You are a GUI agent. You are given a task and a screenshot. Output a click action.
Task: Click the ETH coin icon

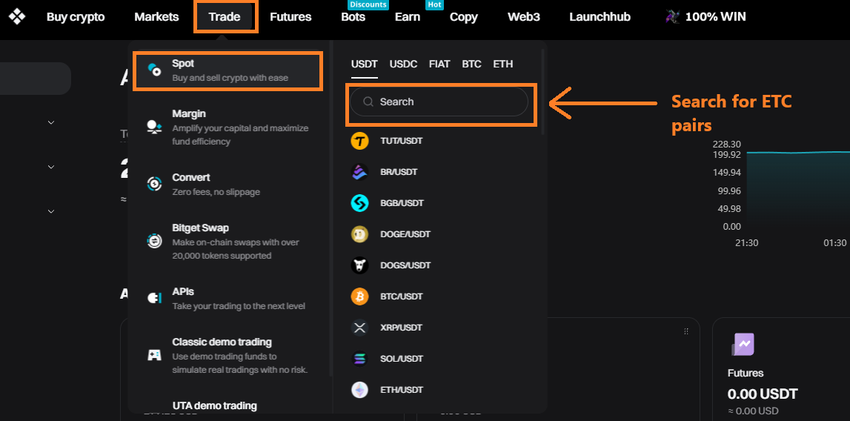coord(359,390)
